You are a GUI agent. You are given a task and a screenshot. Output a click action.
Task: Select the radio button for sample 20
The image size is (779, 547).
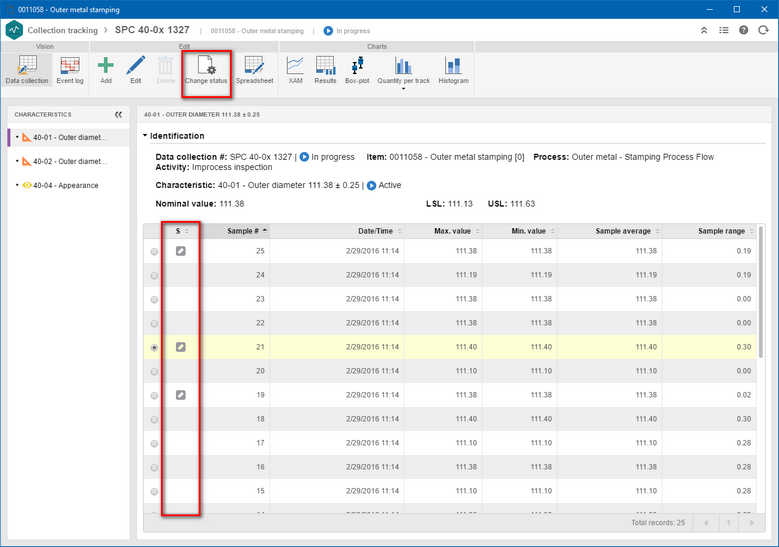155,372
